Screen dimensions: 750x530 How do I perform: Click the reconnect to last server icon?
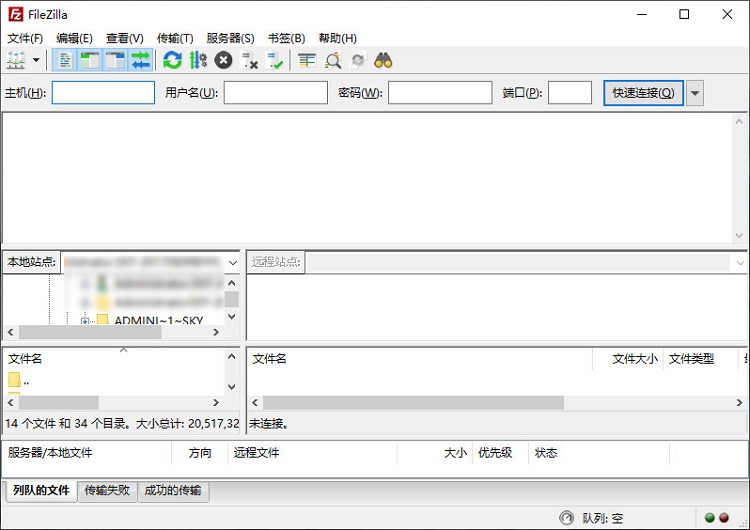pos(275,60)
